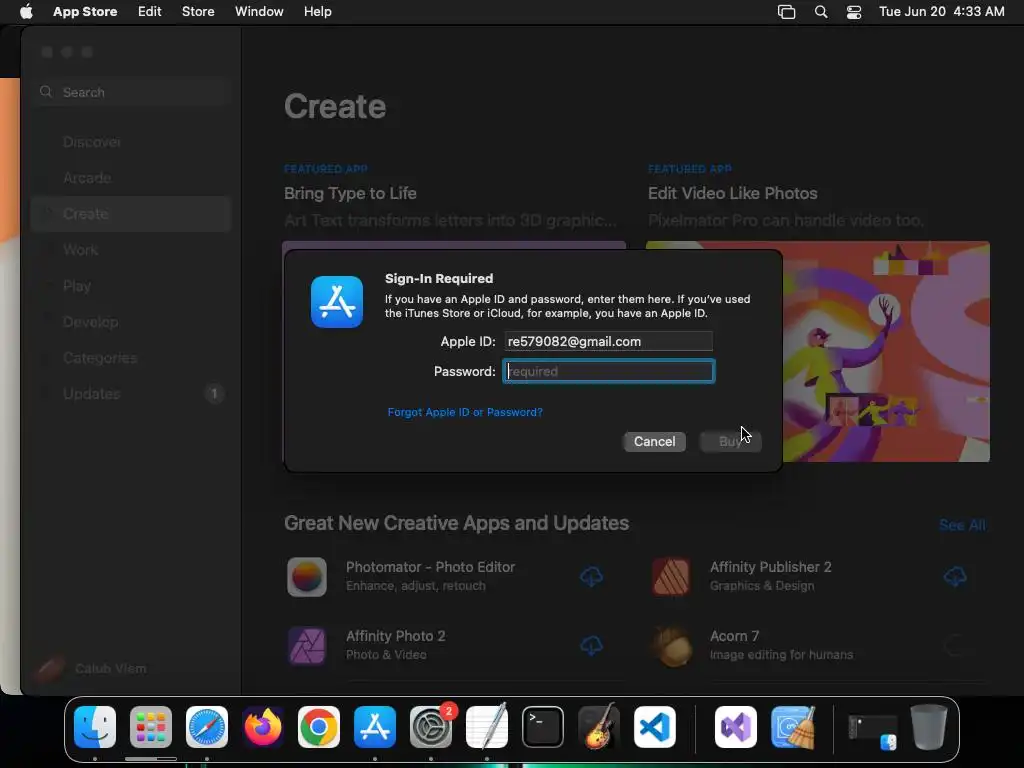Open the Trash in the dock
The height and width of the screenshot is (768, 1024).
pos(929,727)
